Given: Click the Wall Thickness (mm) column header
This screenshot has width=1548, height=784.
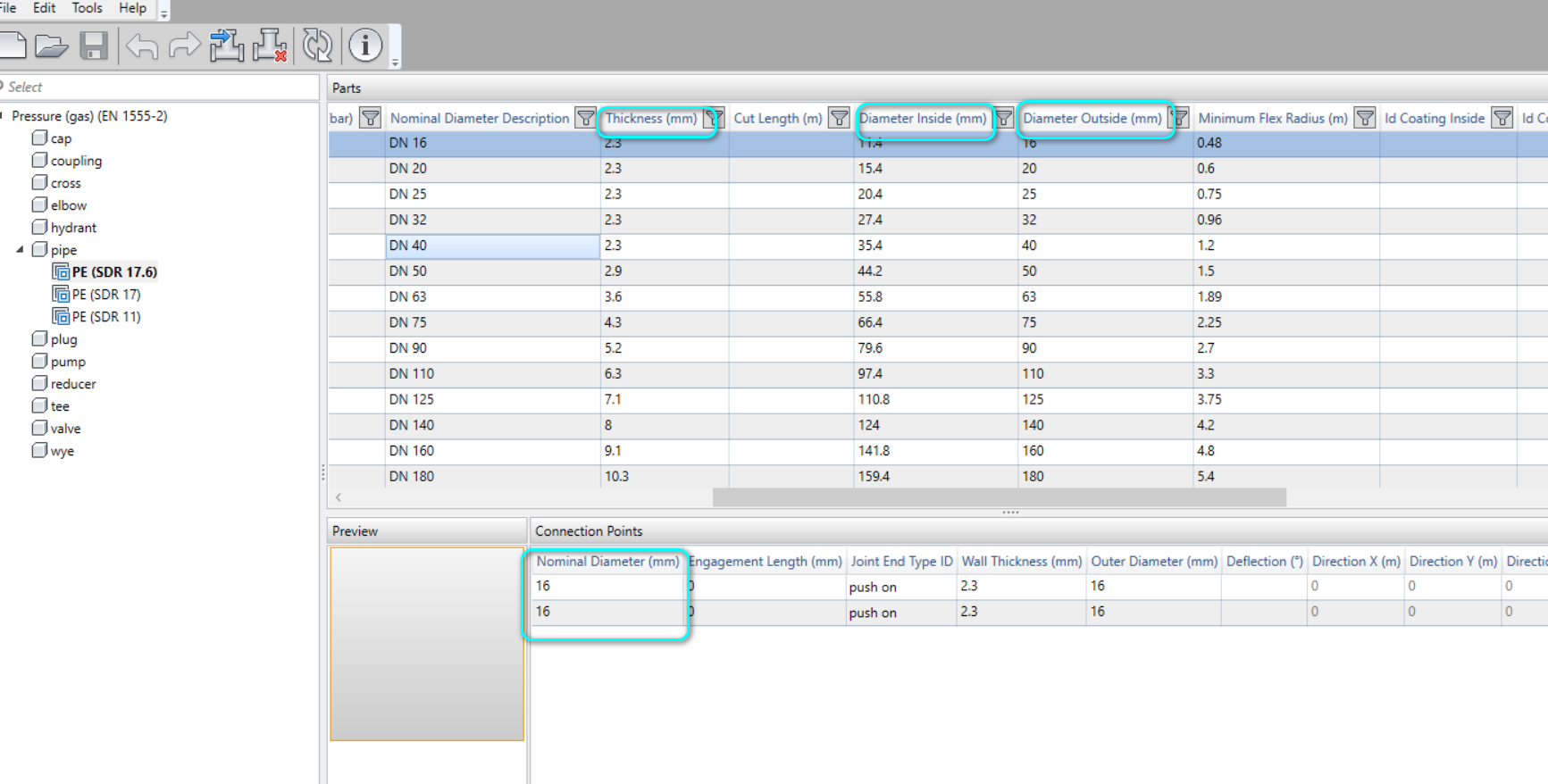Looking at the screenshot, I should (x=1021, y=561).
